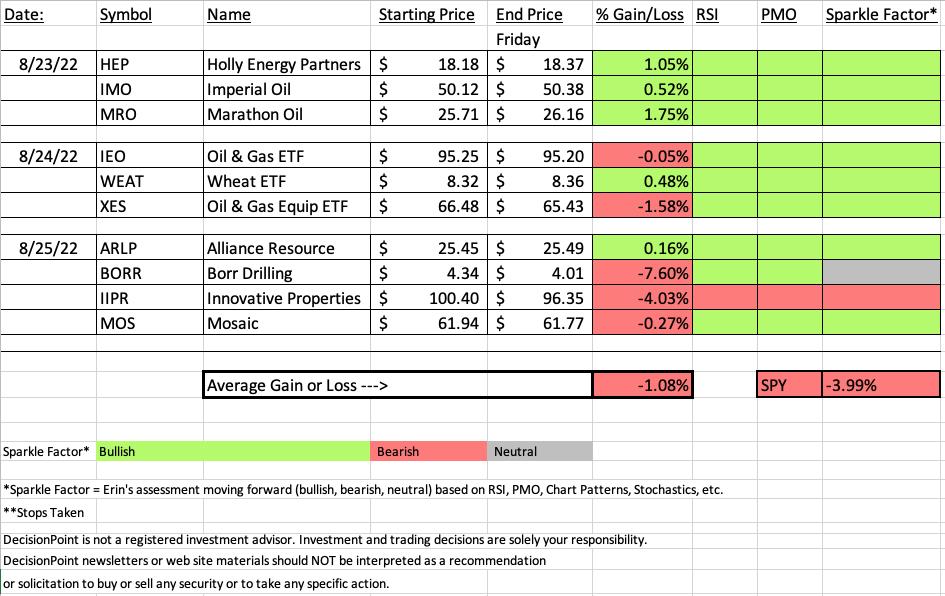Select the SPY -3.99% value cell
The height and width of the screenshot is (596, 945).
881,385
